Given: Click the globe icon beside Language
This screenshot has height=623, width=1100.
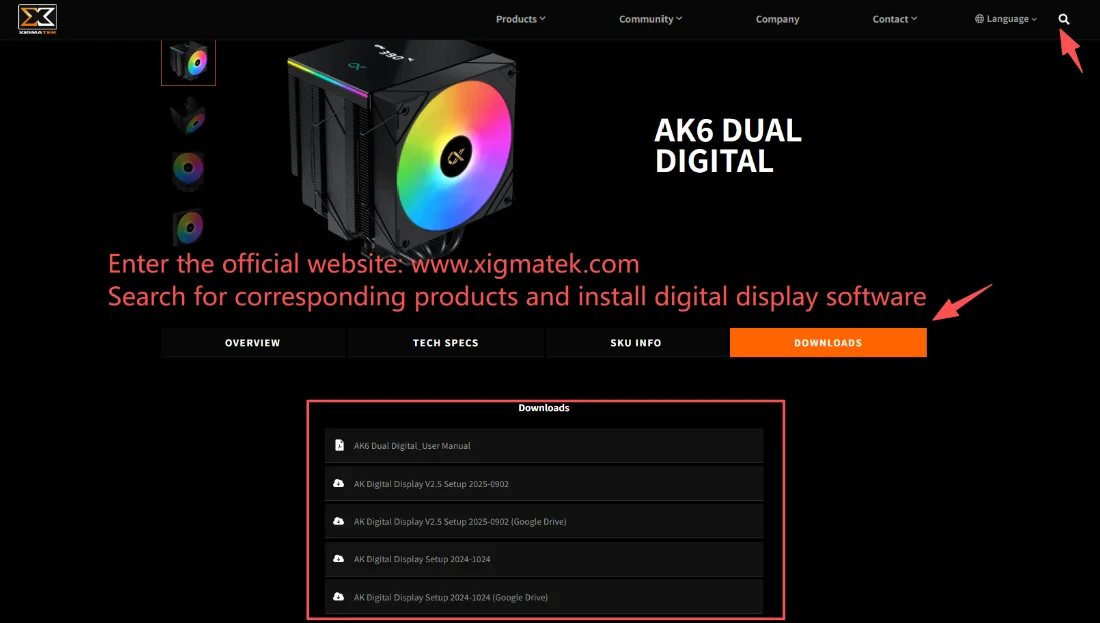Looking at the screenshot, I should [x=979, y=19].
